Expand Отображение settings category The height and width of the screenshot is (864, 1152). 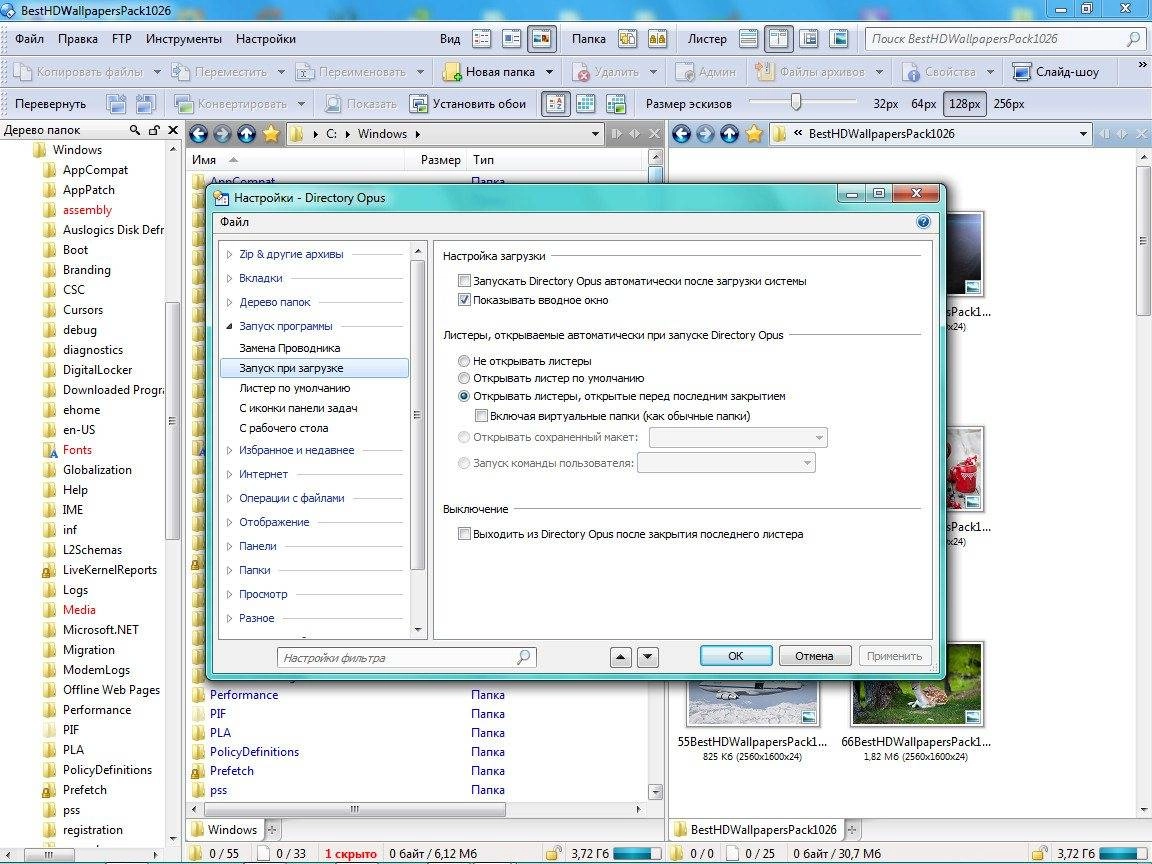229,522
